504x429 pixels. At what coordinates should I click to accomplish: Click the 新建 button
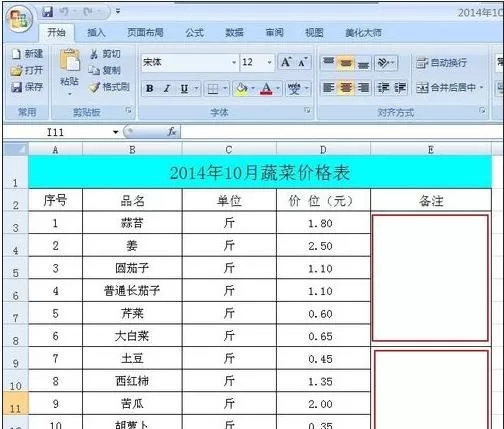coord(27,54)
